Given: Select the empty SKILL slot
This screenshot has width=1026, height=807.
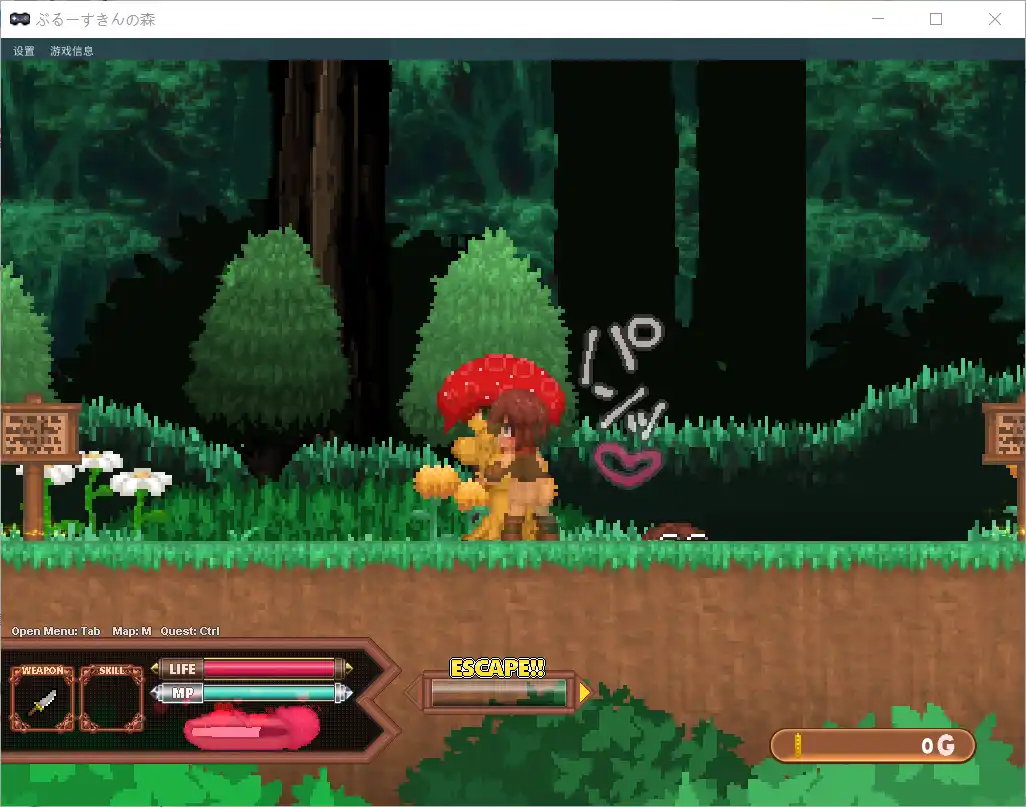Looking at the screenshot, I should coord(111,698).
